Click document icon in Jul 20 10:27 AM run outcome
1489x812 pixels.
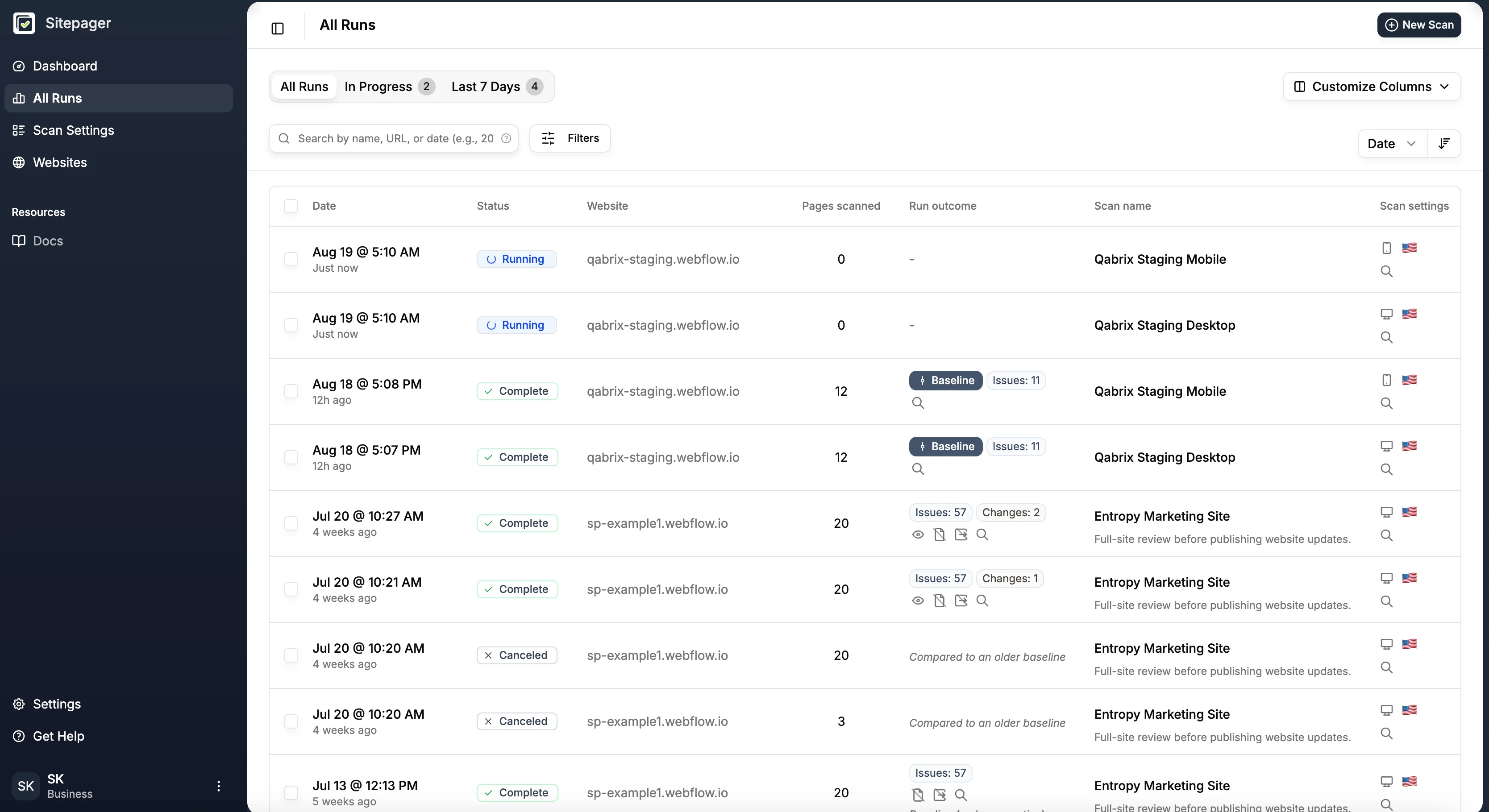pos(939,534)
